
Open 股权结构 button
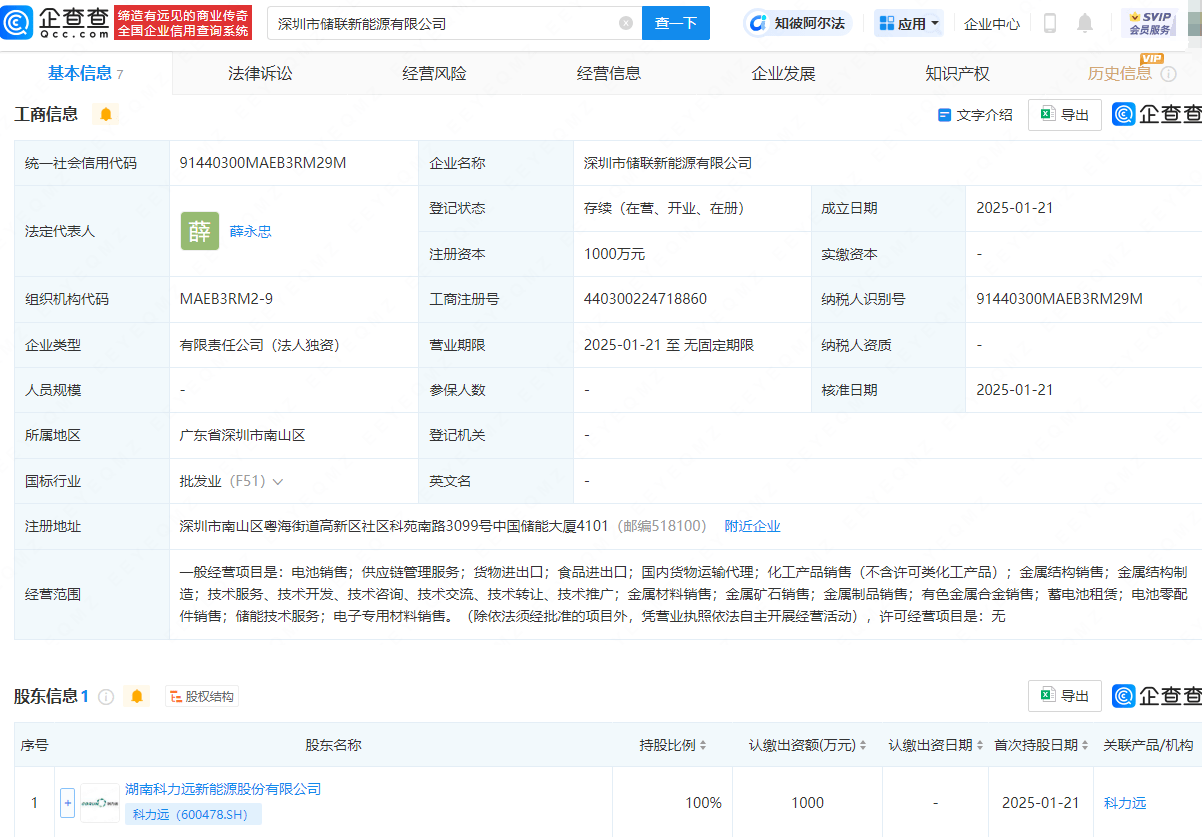tap(202, 696)
